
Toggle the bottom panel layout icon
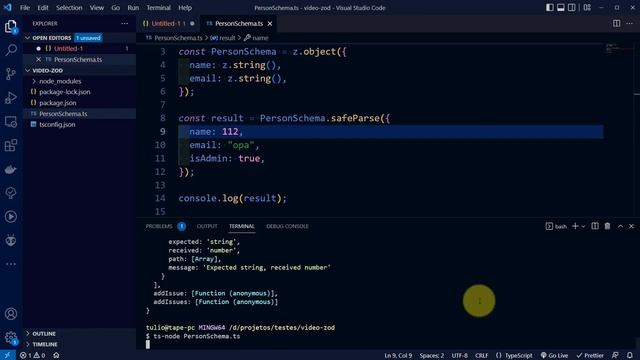point(561,8)
